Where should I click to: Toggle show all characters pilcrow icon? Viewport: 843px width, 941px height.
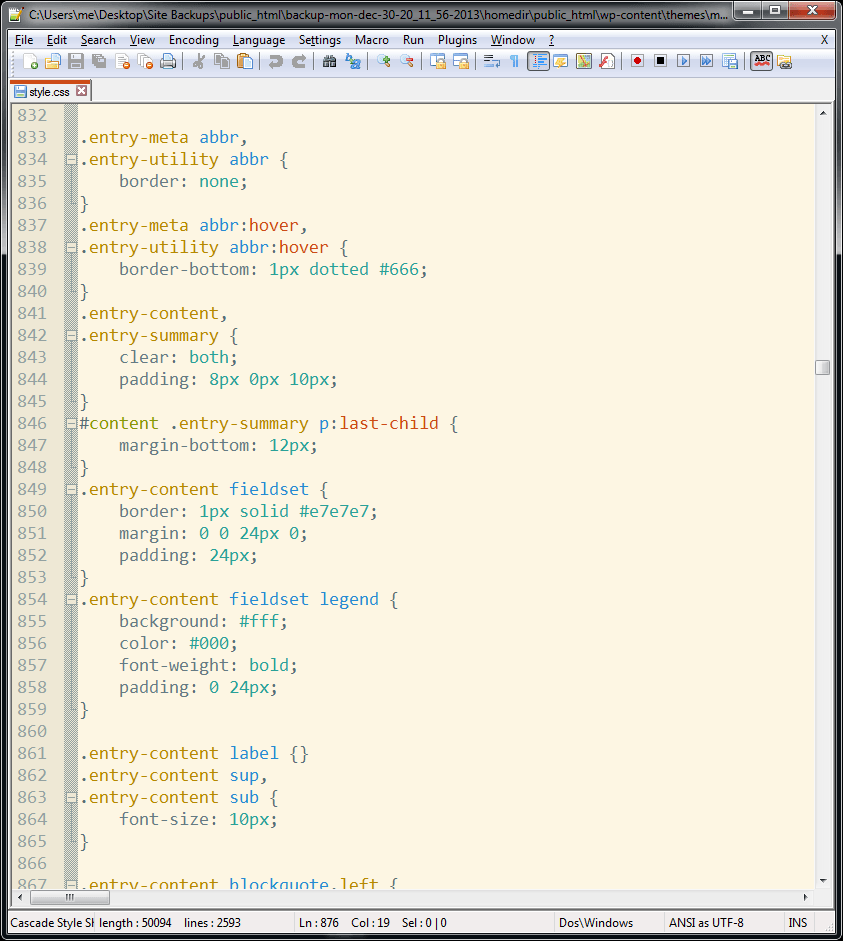[515, 61]
